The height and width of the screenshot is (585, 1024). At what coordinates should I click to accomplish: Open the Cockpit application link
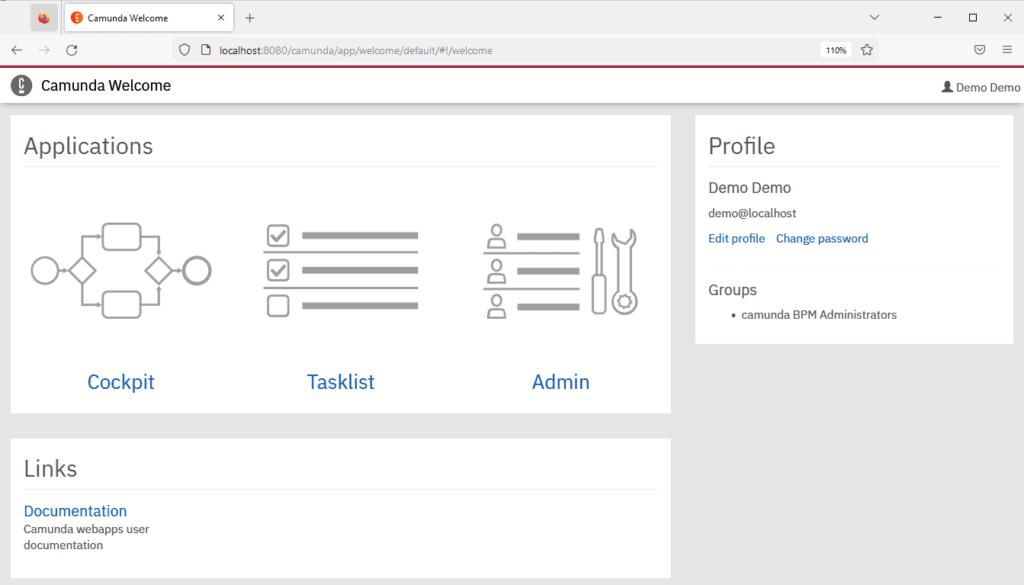click(x=121, y=382)
